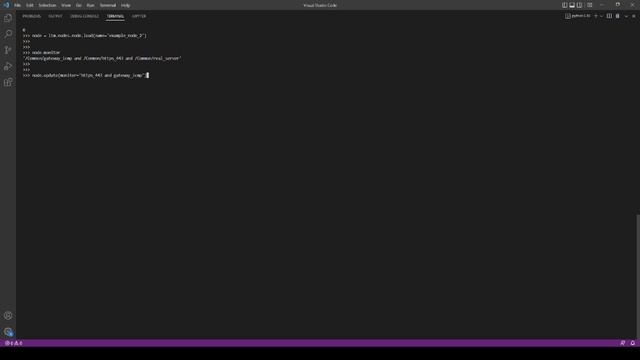Split the terminal
Viewport: 640px width, 360px height.
609,16
